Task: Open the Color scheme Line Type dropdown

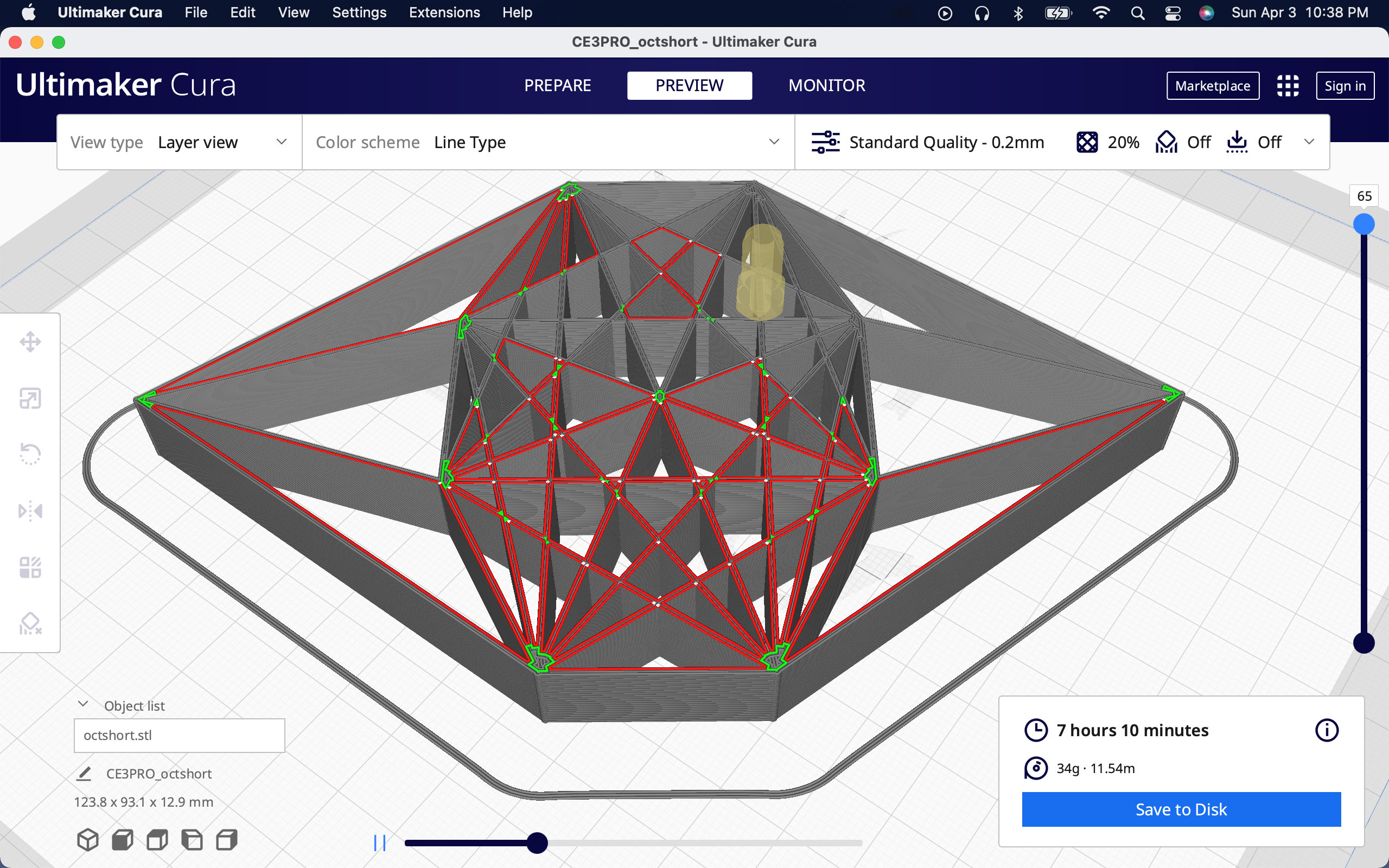Action: pyautogui.click(x=548, y=142)
